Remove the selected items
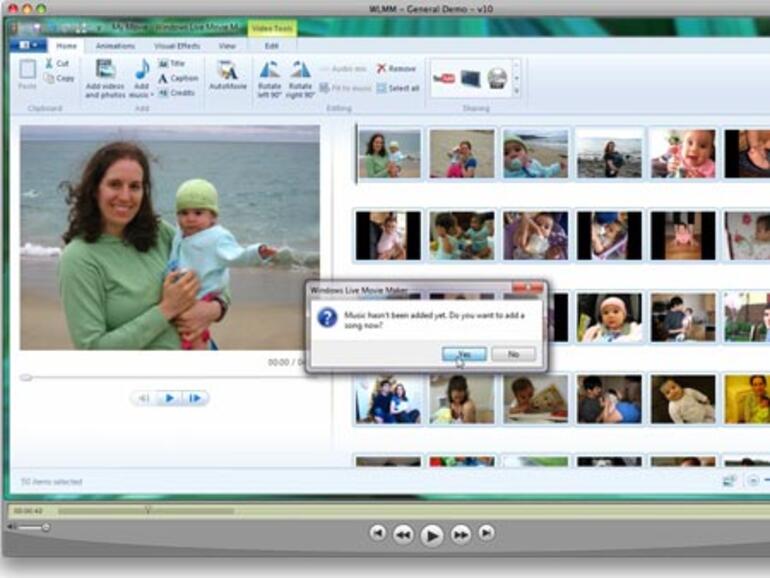Image resolution: width=770 pixels, height=578 pixels. click(x=396, y=69)
